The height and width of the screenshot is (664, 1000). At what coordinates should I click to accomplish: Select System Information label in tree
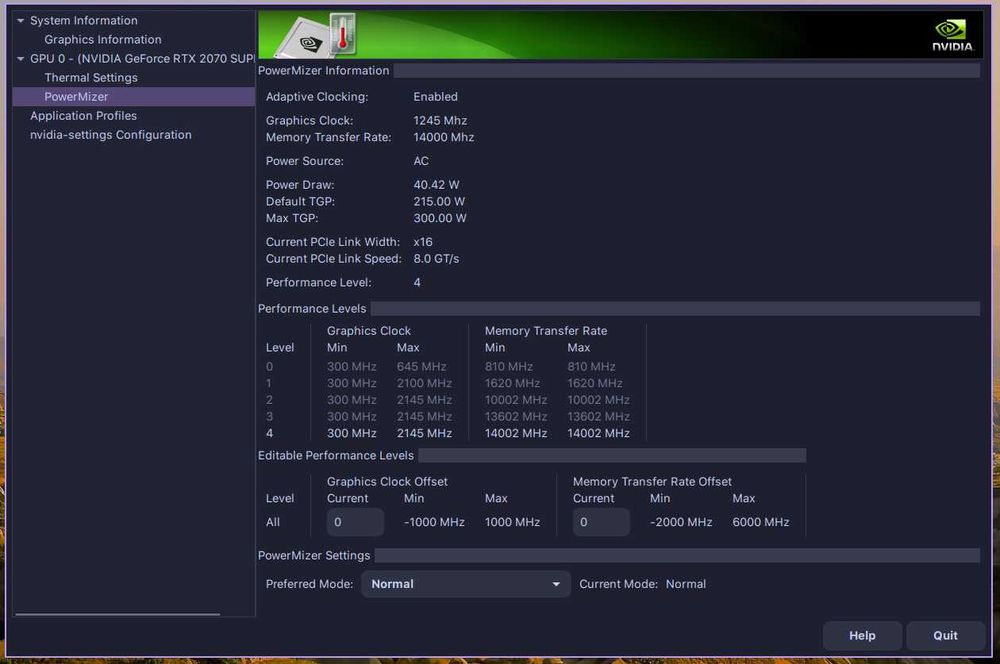(x=84, y=20)
